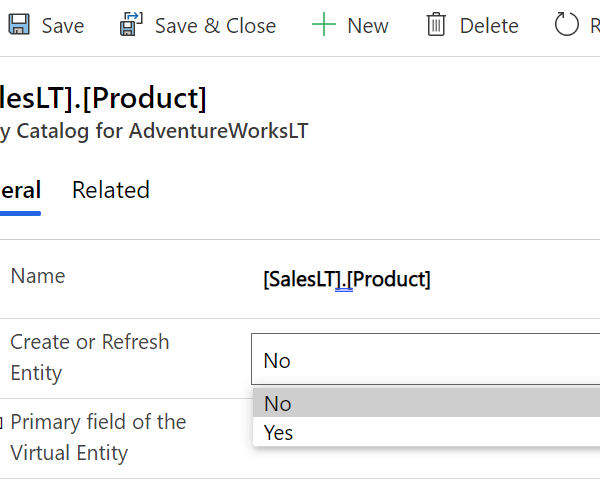Viewport: 600px width, 490px height.
Task: Choose No in the dropdown list
Action: coord(426,403)
